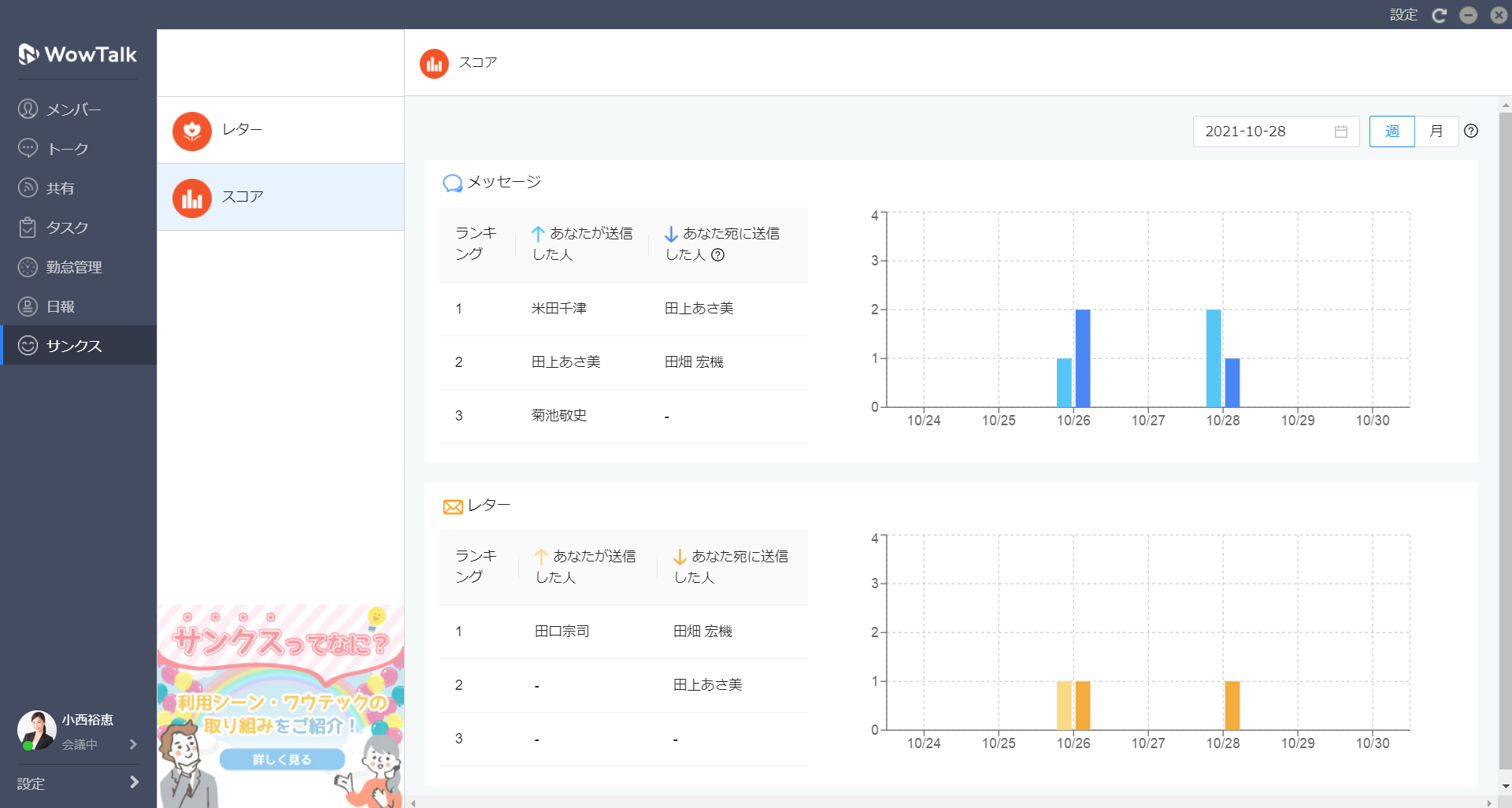Viewport: 1512px width, 808px height.
Task: Click the メッセージ speech bubble icon
Action: 453,183
